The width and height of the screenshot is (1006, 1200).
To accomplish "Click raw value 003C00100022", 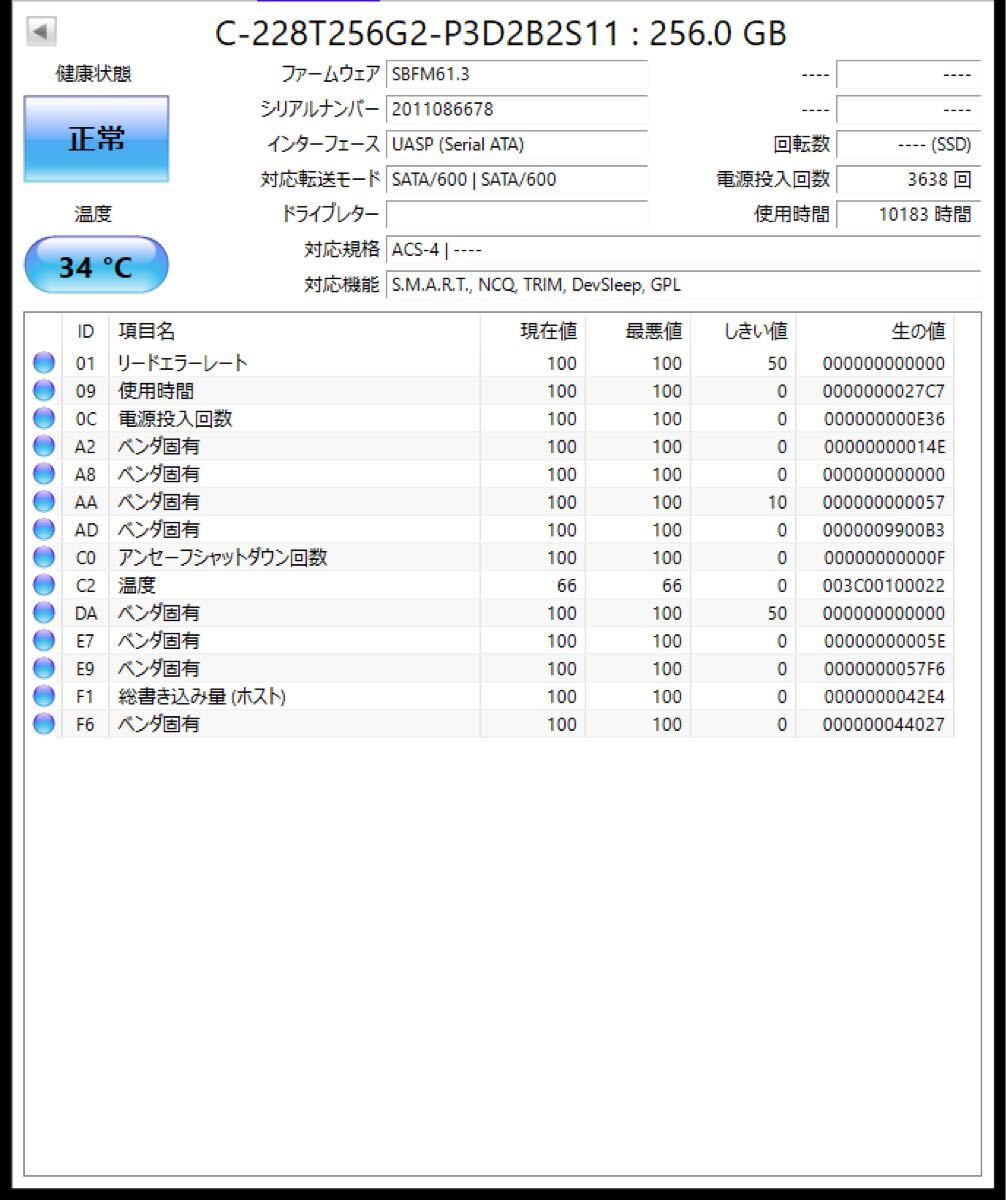I will (883, 585).
